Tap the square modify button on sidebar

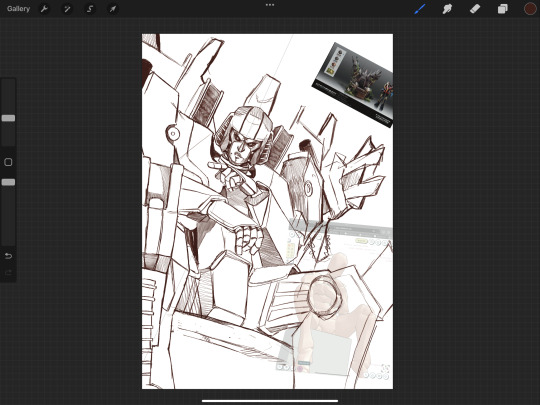tap(8, 162)
